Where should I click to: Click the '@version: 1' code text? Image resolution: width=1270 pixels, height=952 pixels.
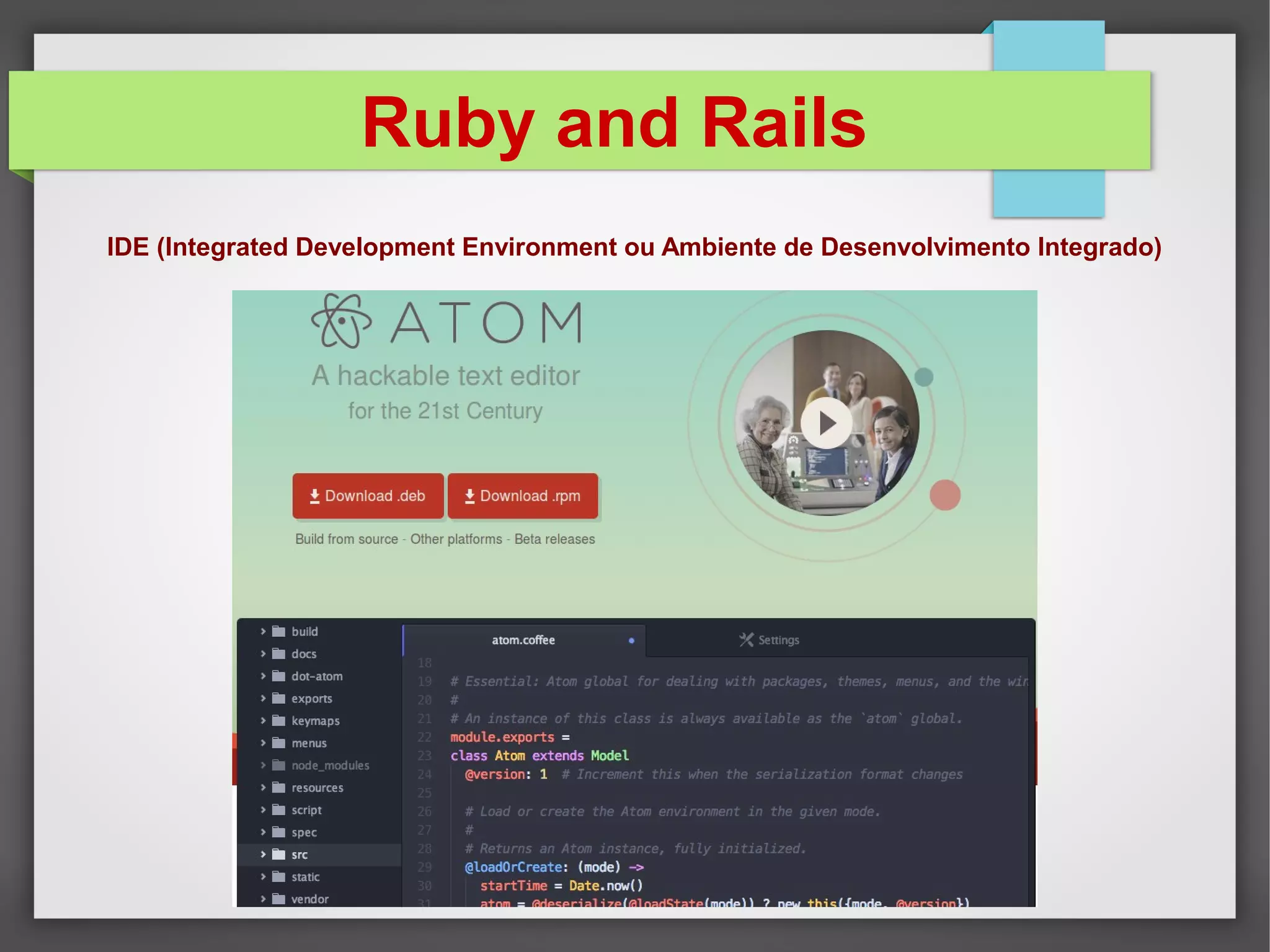[506, 774]
